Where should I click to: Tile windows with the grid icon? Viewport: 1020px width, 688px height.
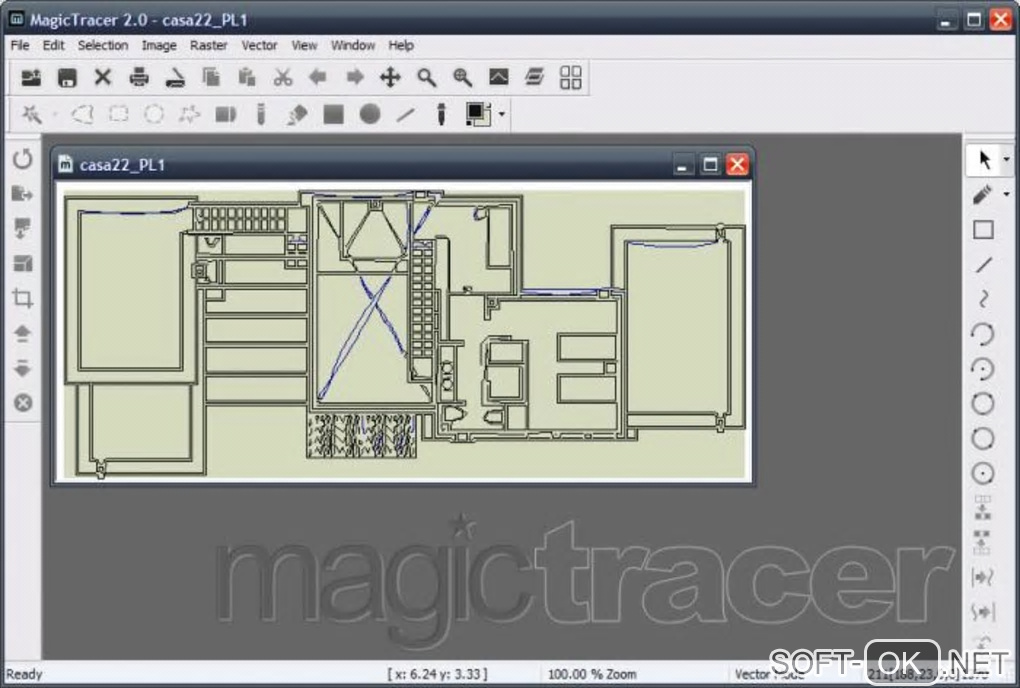coord(570,77)
